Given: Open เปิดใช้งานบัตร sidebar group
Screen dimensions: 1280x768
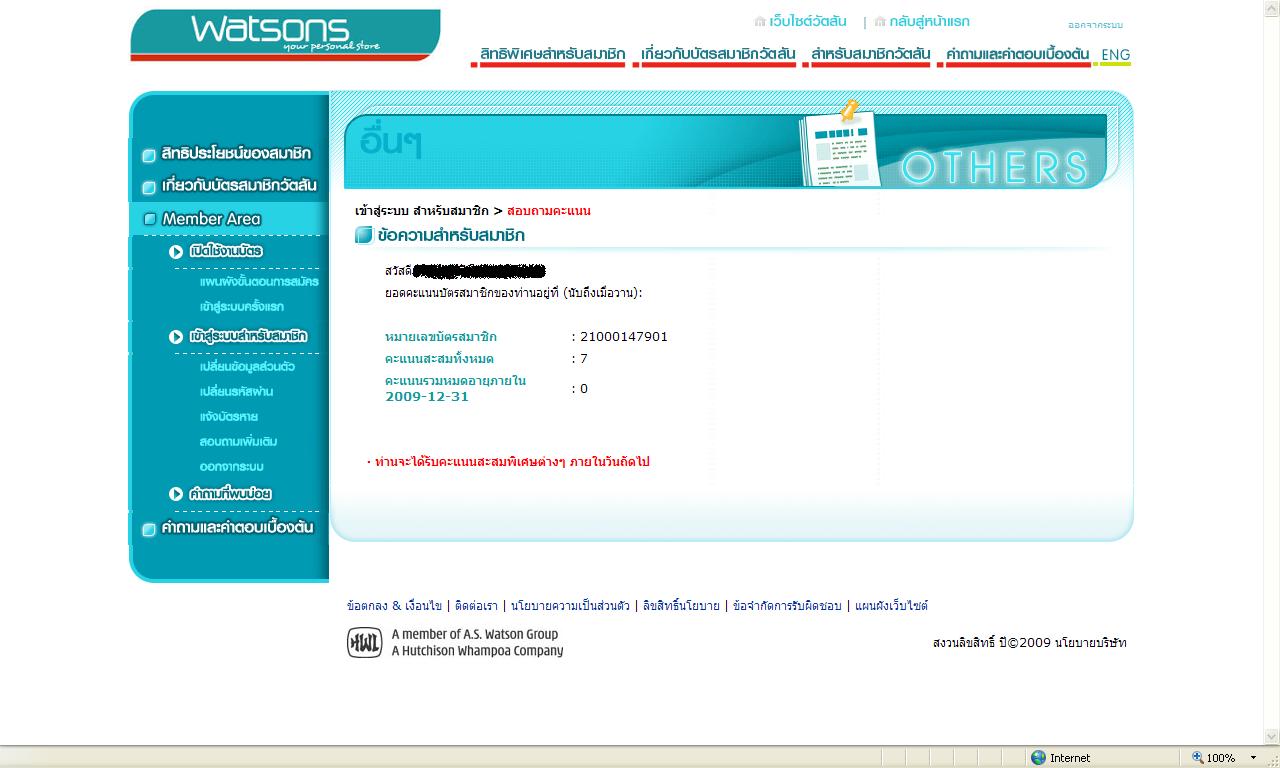Looking at the screenshot, I should 226,252.
